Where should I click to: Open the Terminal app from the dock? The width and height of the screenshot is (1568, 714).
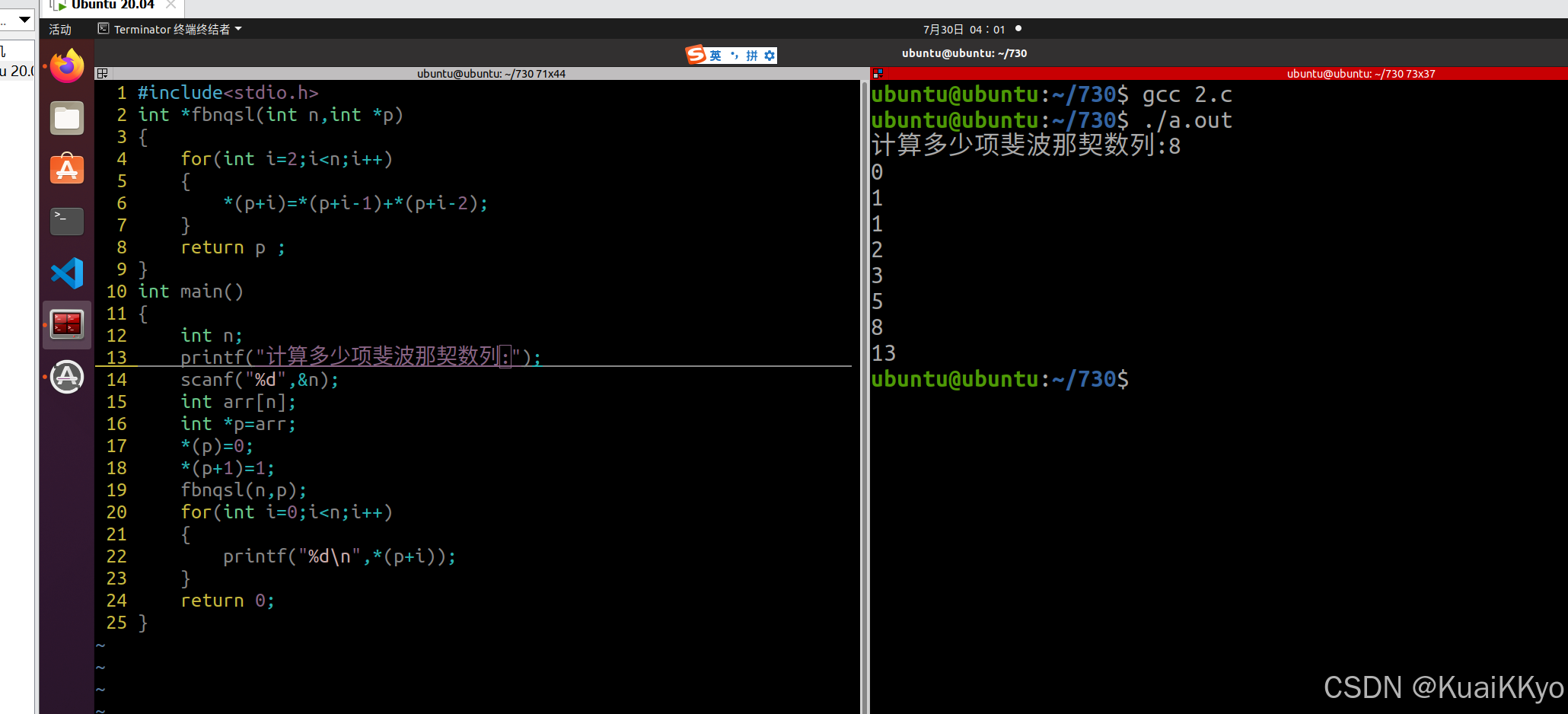(x=66, y=222)
